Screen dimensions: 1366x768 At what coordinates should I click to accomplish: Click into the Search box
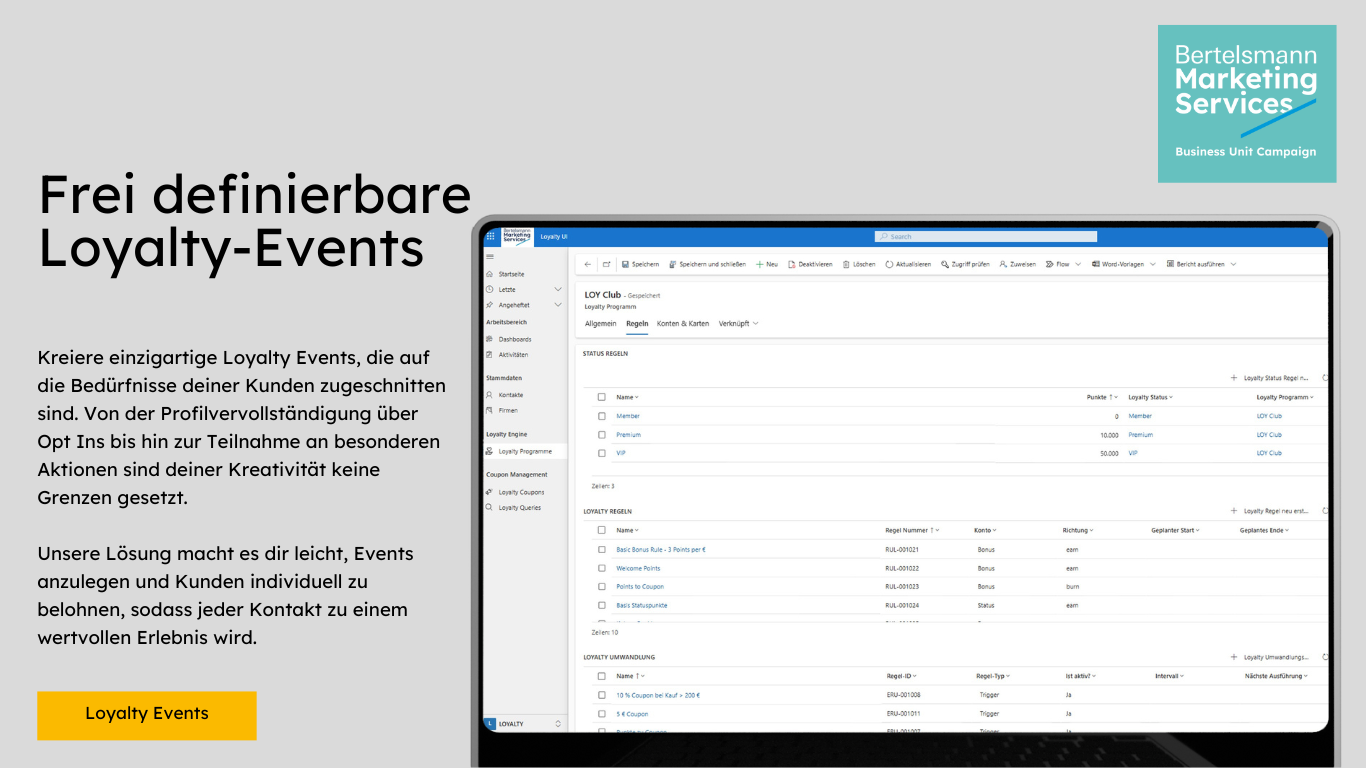(x=985, y=236)
